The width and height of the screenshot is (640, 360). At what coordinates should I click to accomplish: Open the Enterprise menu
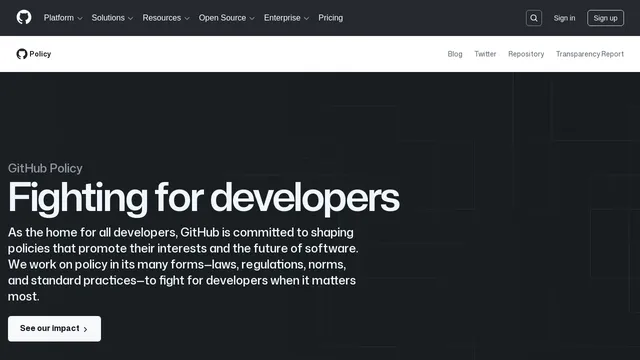click(286, 18)
